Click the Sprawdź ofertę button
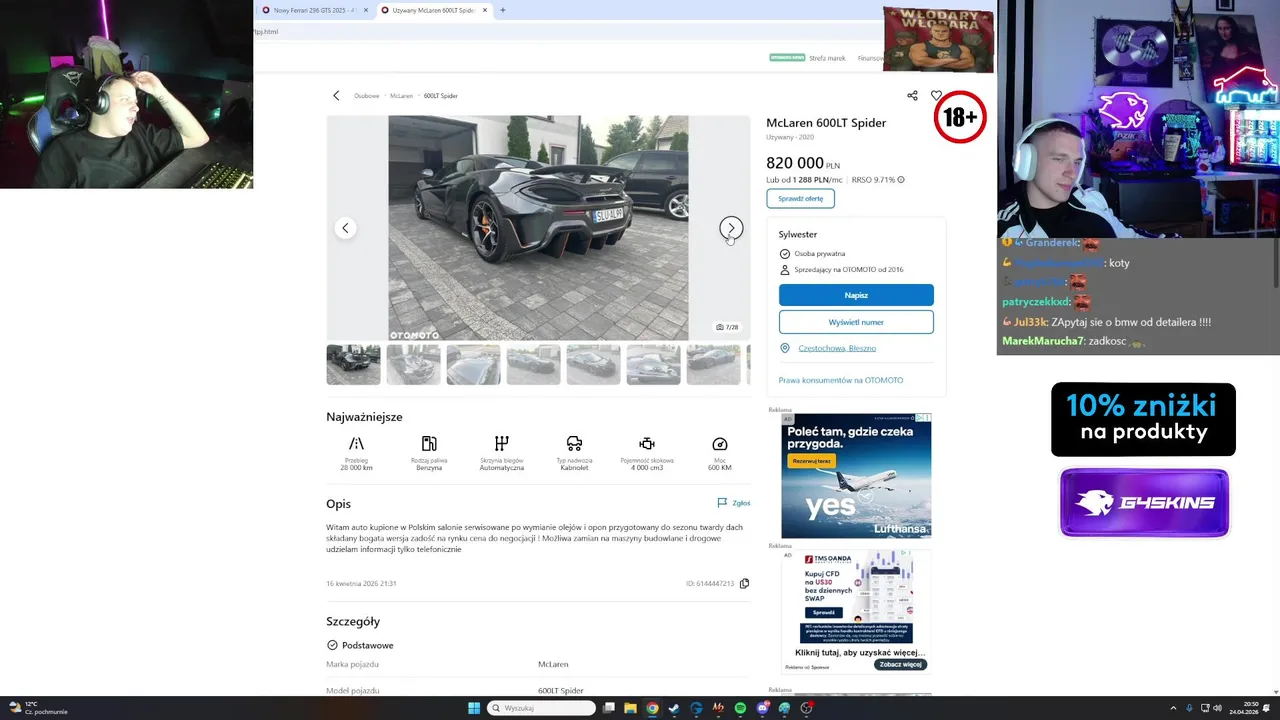Image resolution: width=1280 pixels, height=720 pixels. click(x=800, y=198)
